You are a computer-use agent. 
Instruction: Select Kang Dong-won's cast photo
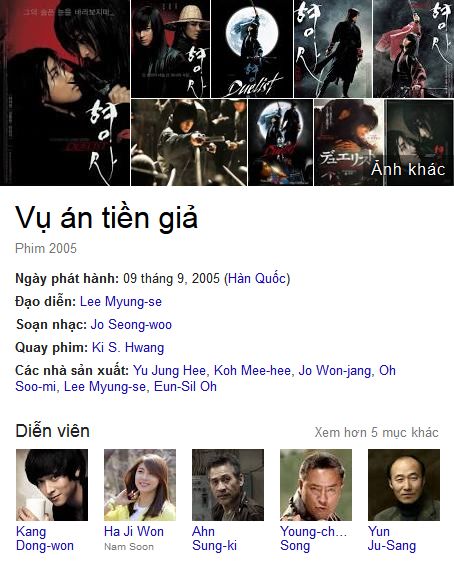52,485
